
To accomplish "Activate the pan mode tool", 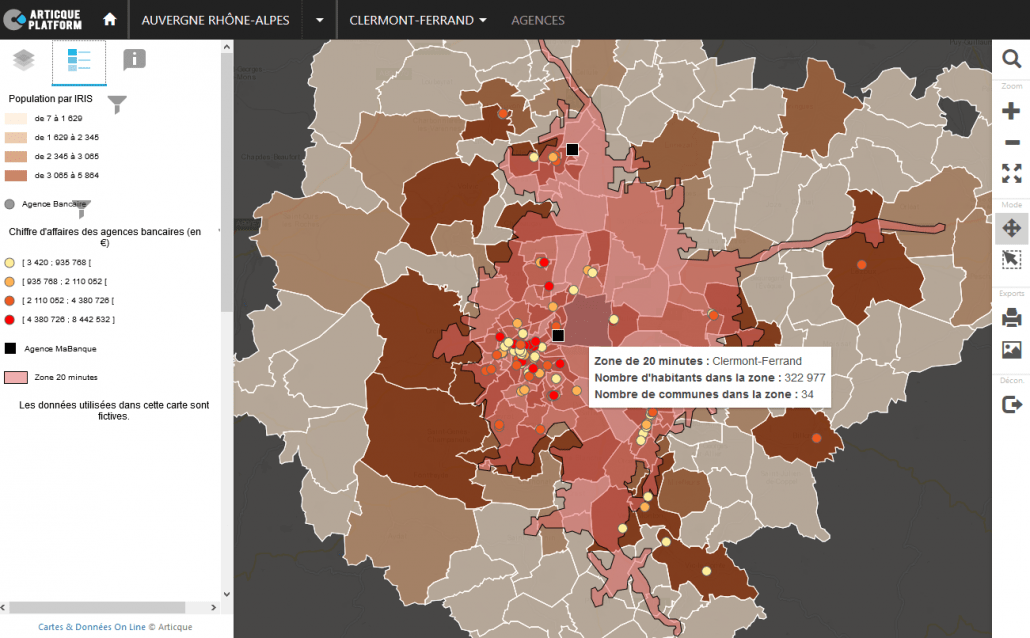I will (1011, 228).
